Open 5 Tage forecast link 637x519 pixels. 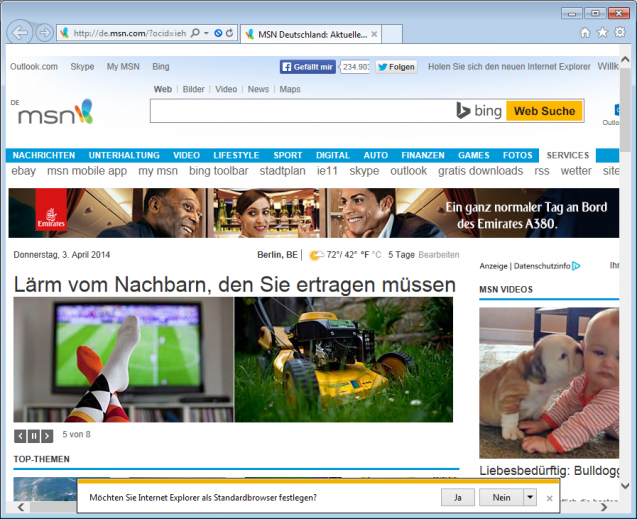[401, 255]
